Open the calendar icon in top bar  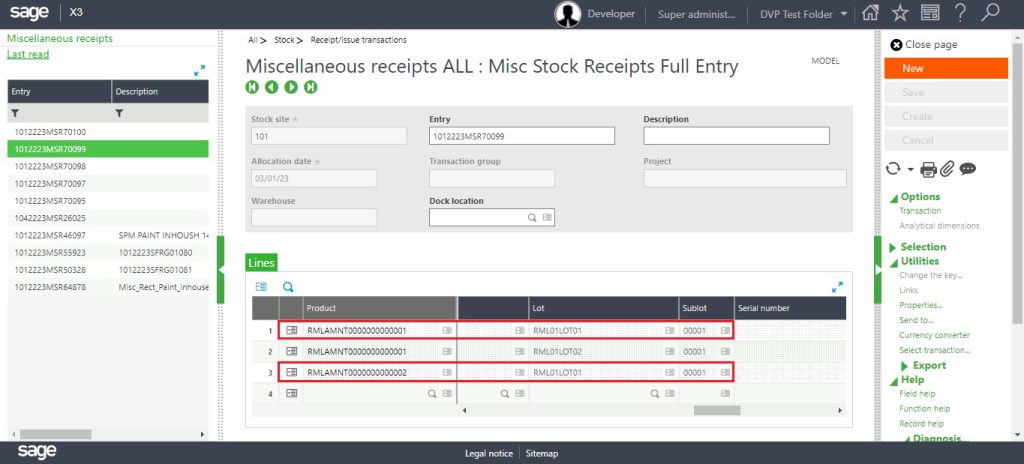point(930,13)
